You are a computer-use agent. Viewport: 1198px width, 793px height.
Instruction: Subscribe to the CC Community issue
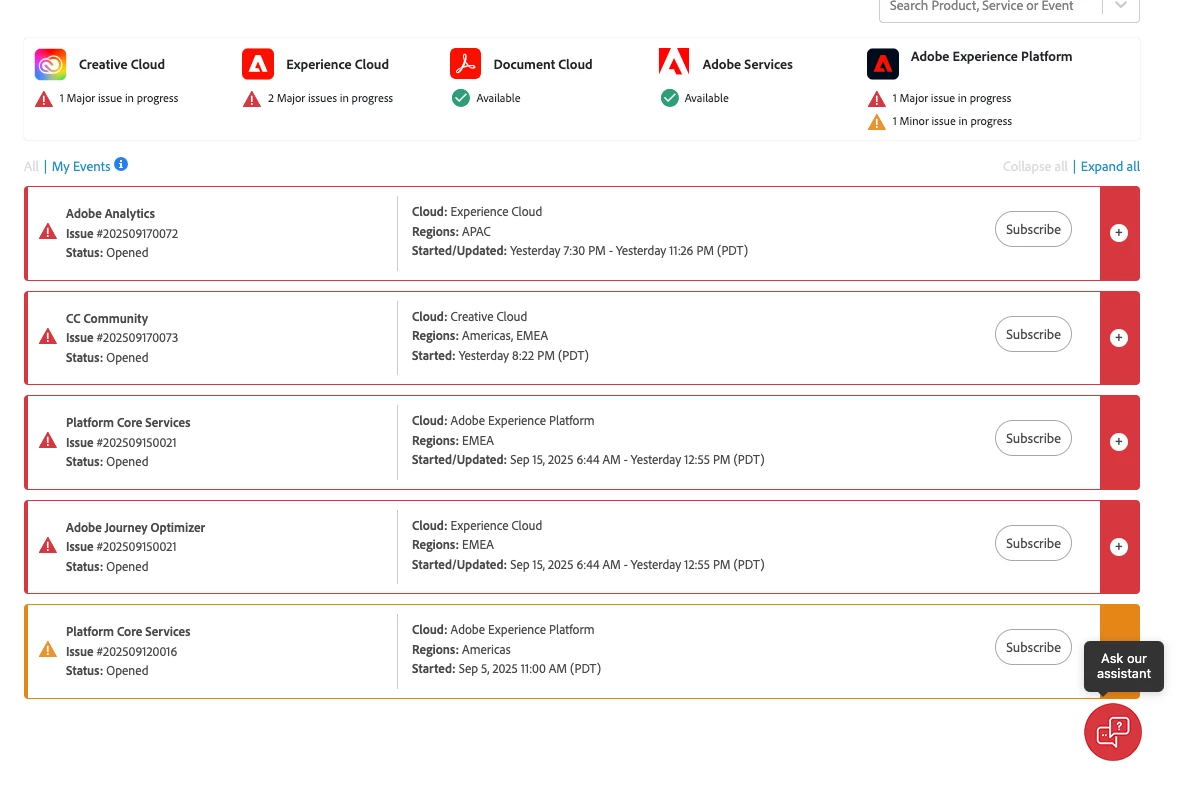1033,334
